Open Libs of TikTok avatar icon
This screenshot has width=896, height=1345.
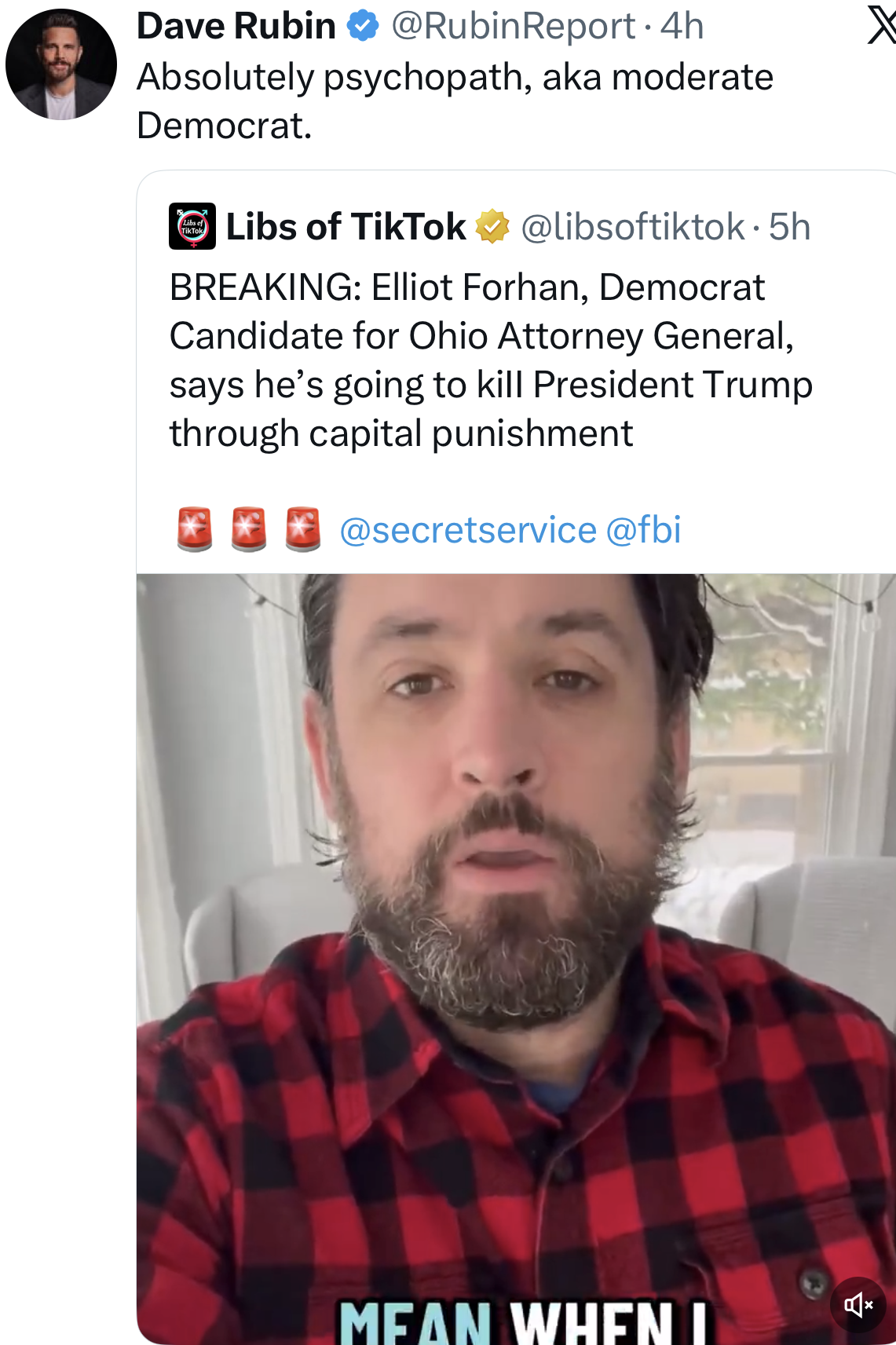(x=192, y=227)
